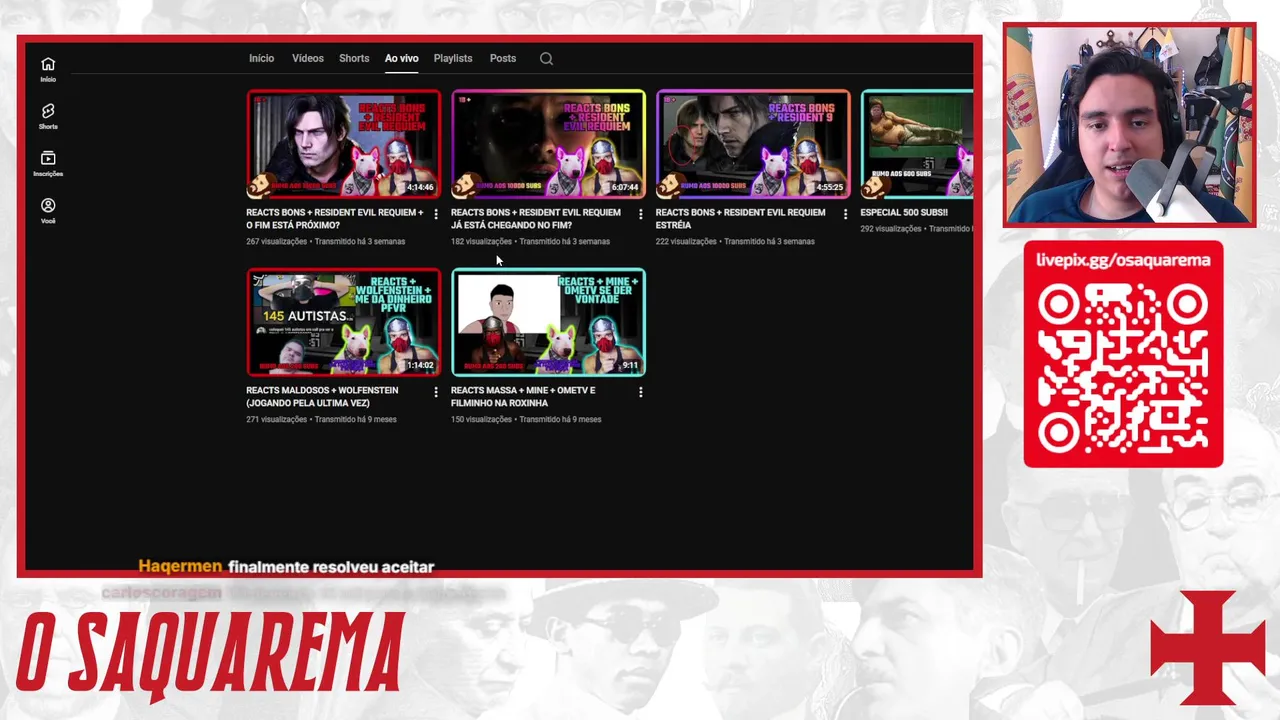Click the streamer webcam overlay
This screenshot has height=720, width=1280.
pos(1129,125)
